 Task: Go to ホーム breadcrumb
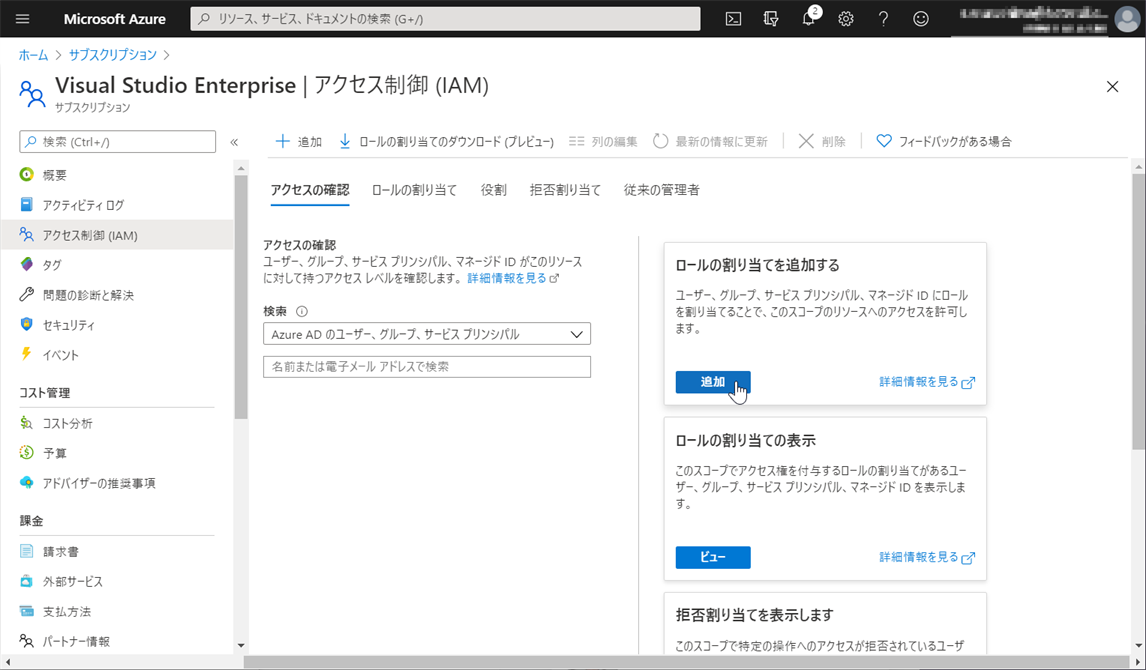[33, 55]
